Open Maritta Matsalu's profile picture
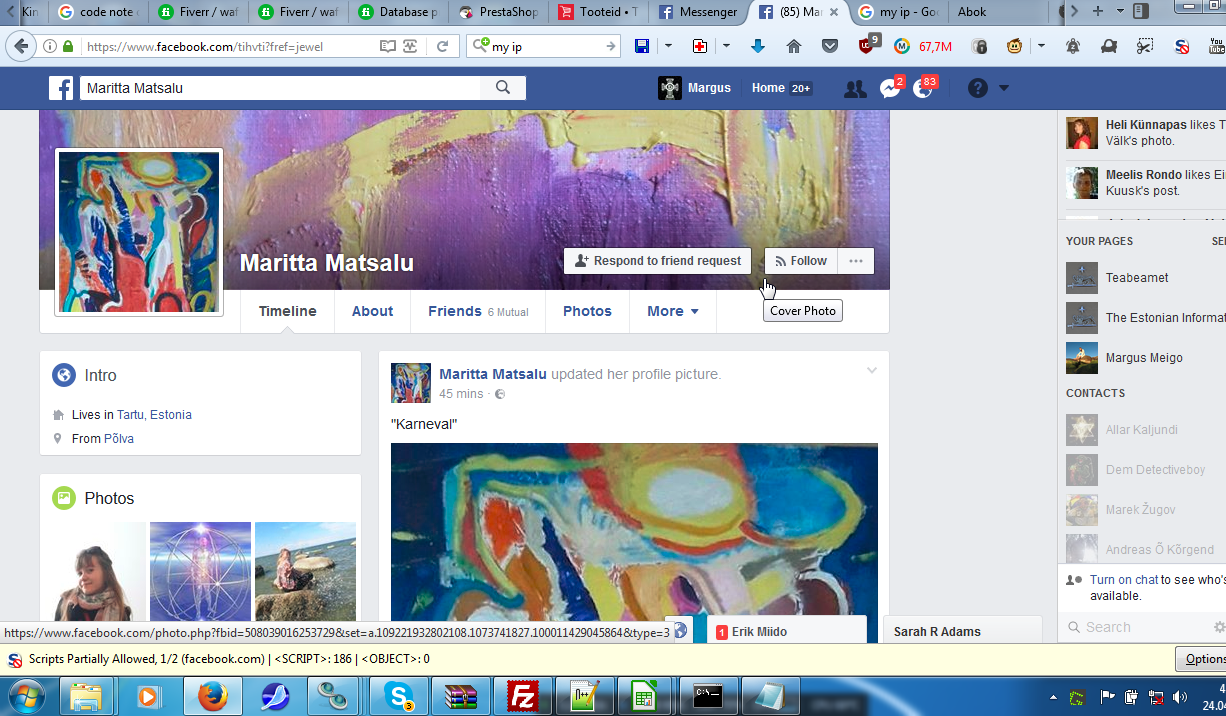Image resolution: width=1226 pixels, height=716 pixels. pos(139,232)
